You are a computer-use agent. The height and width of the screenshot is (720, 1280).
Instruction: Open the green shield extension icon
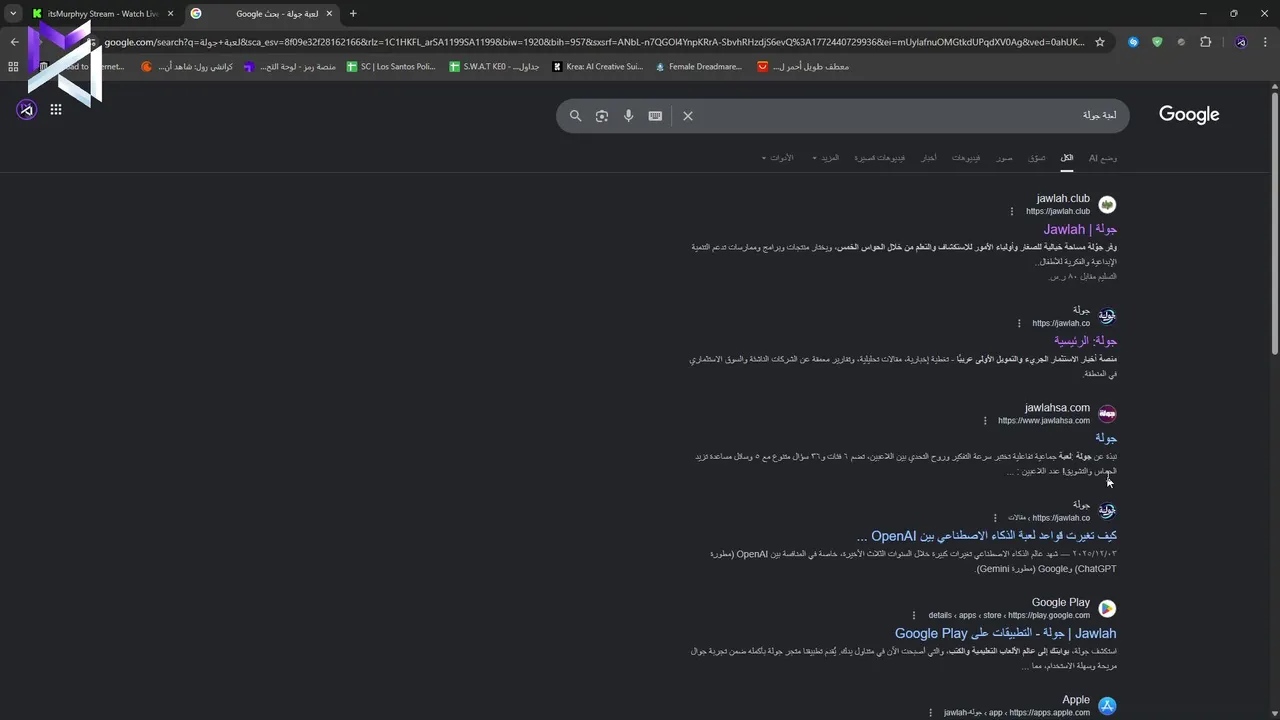point(1157,42)
